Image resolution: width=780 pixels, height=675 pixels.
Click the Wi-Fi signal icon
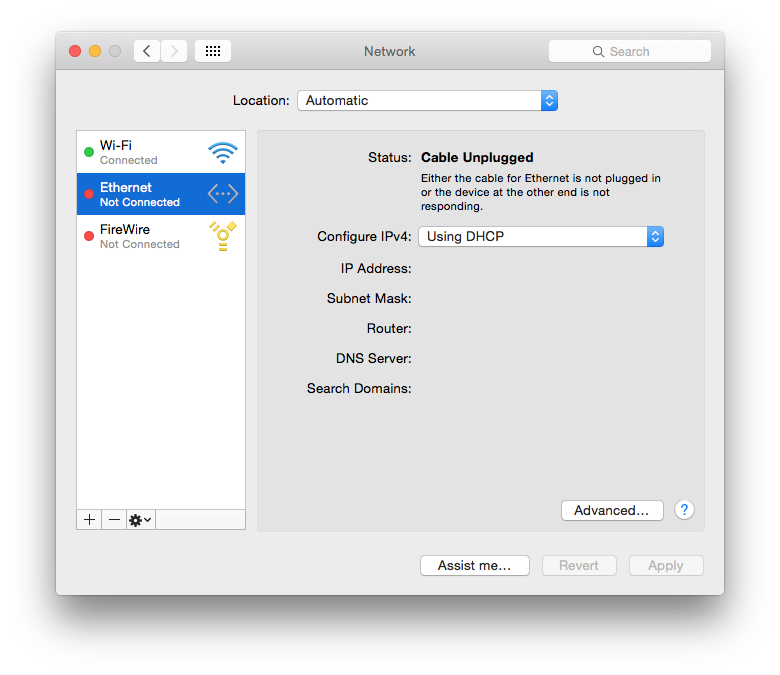(x=223, y=153)
